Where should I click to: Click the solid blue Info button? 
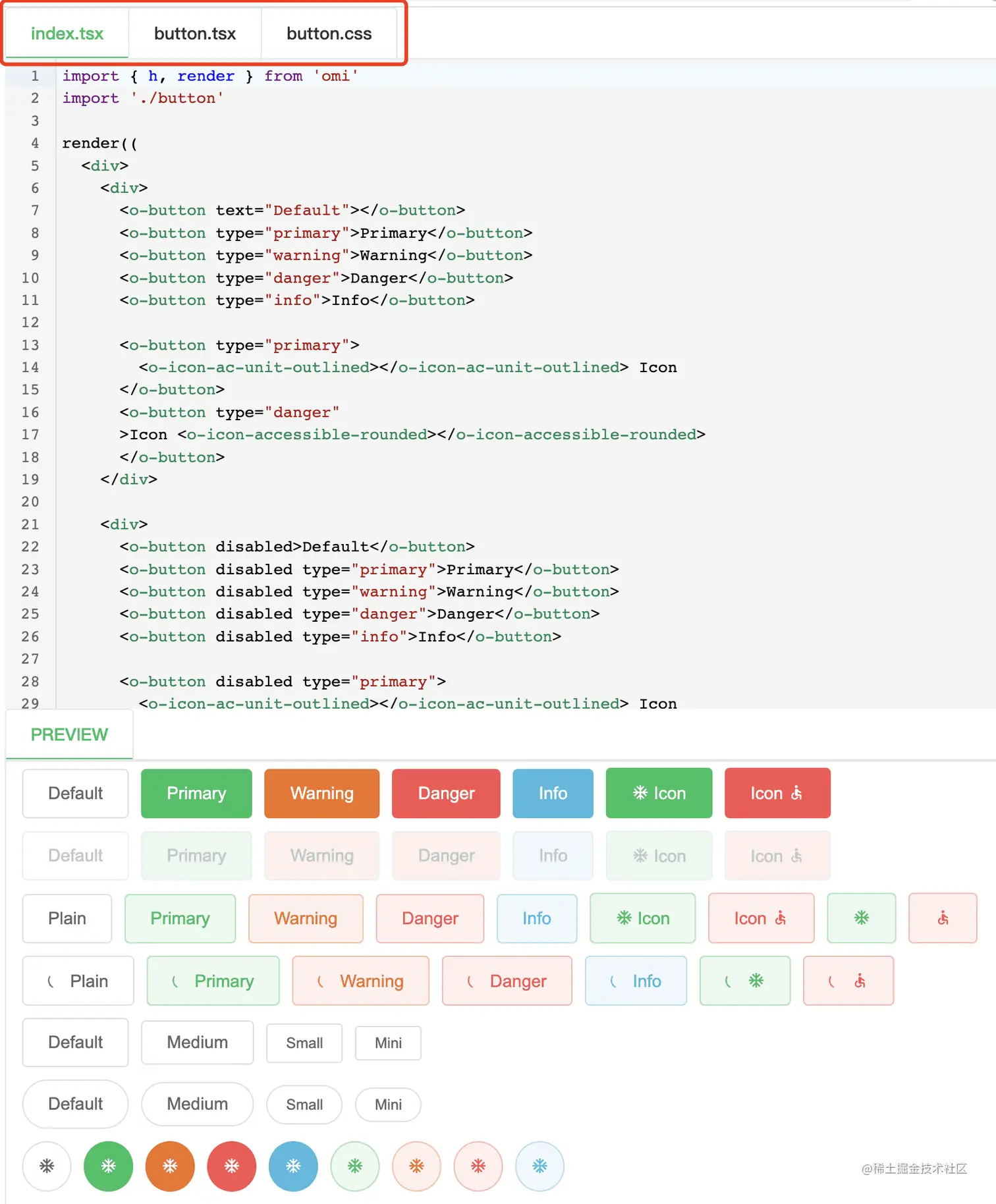(x=553, y=793)
